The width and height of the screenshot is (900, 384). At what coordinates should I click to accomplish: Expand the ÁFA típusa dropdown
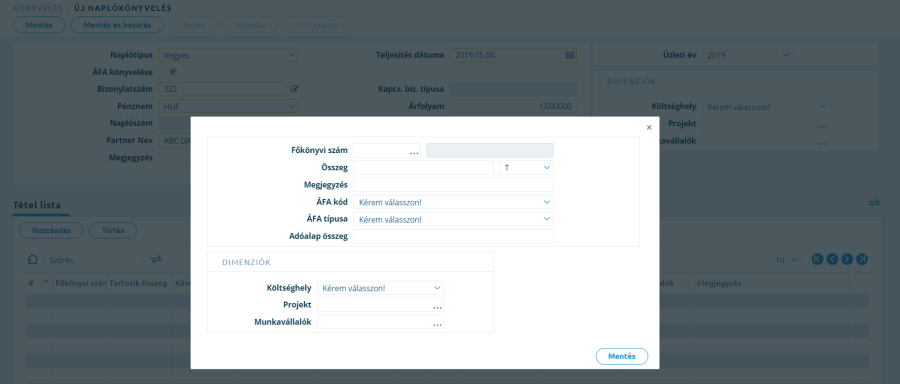pyautogui.click(x=453, y=219)
